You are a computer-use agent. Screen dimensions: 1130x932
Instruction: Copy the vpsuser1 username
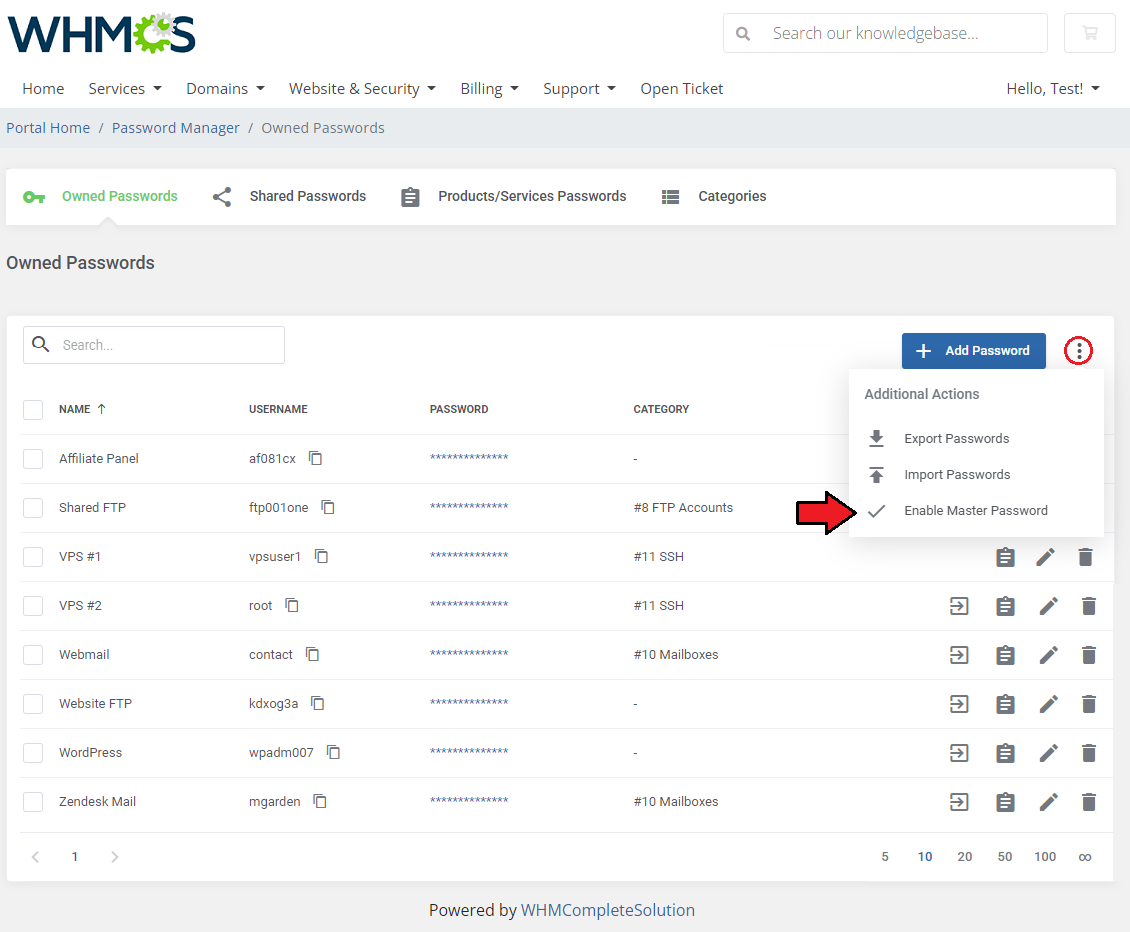pos(321,556)
